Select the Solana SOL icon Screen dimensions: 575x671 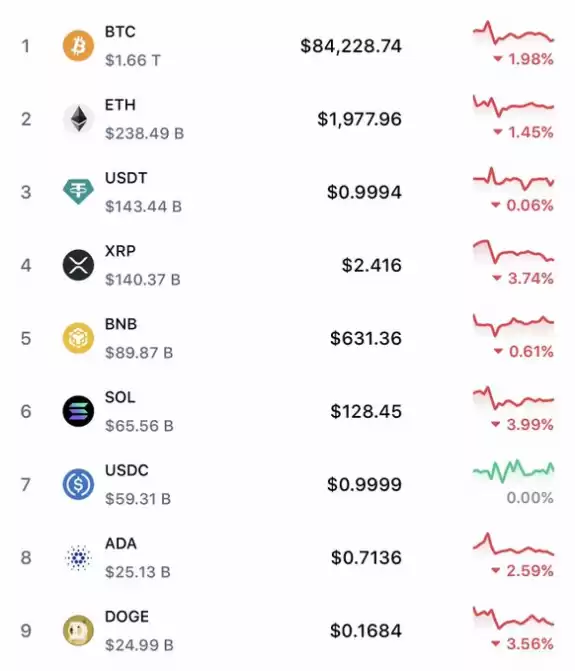(x=78, y=411)
